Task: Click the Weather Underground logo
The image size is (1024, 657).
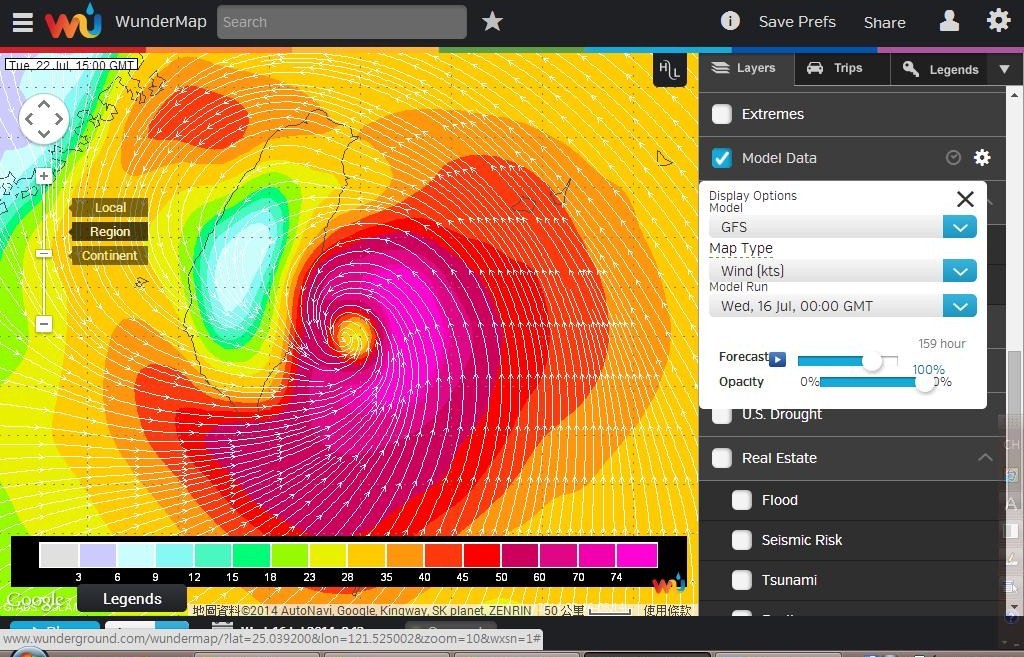Action: [74, 21]
